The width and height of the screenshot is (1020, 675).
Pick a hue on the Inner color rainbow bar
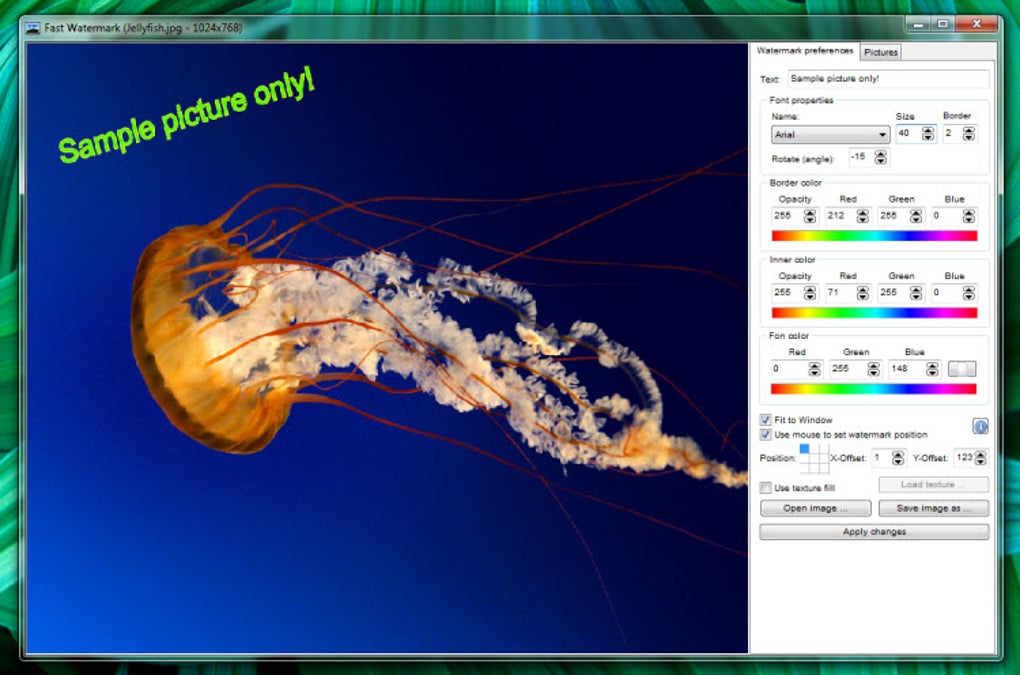click(x=874, y=313)
